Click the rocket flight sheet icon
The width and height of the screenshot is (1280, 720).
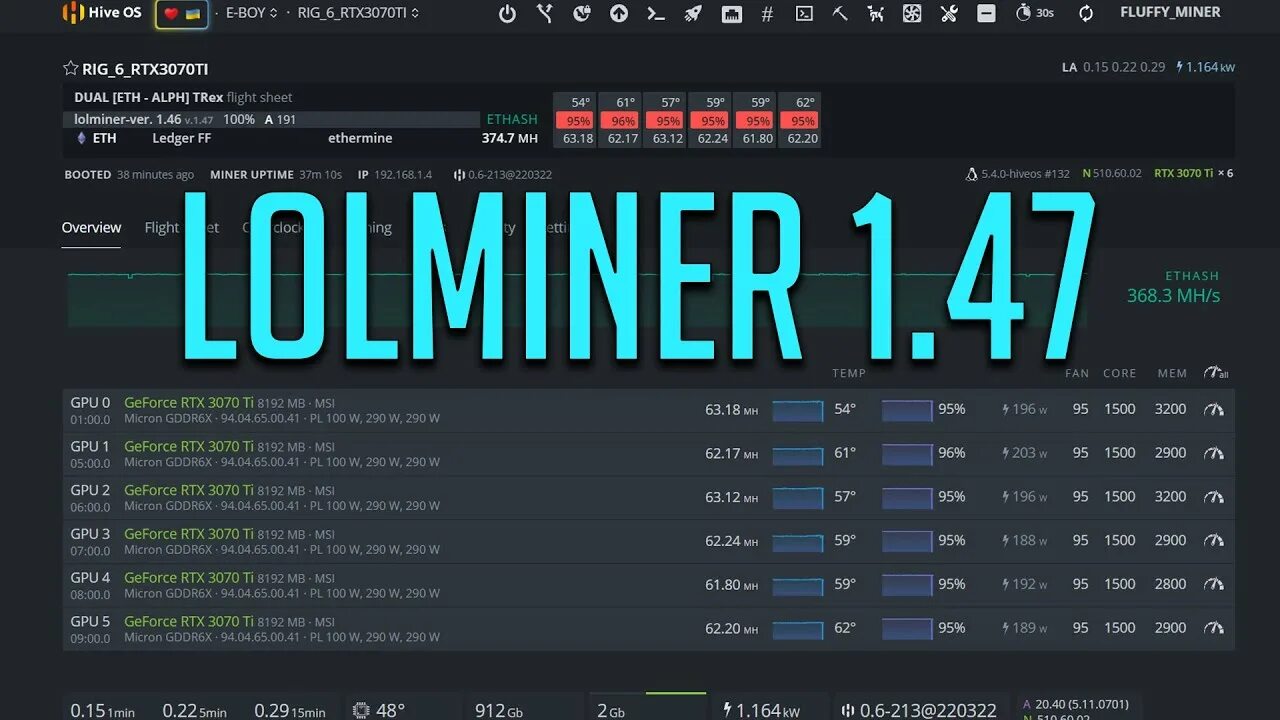click(x=693, y=14)
